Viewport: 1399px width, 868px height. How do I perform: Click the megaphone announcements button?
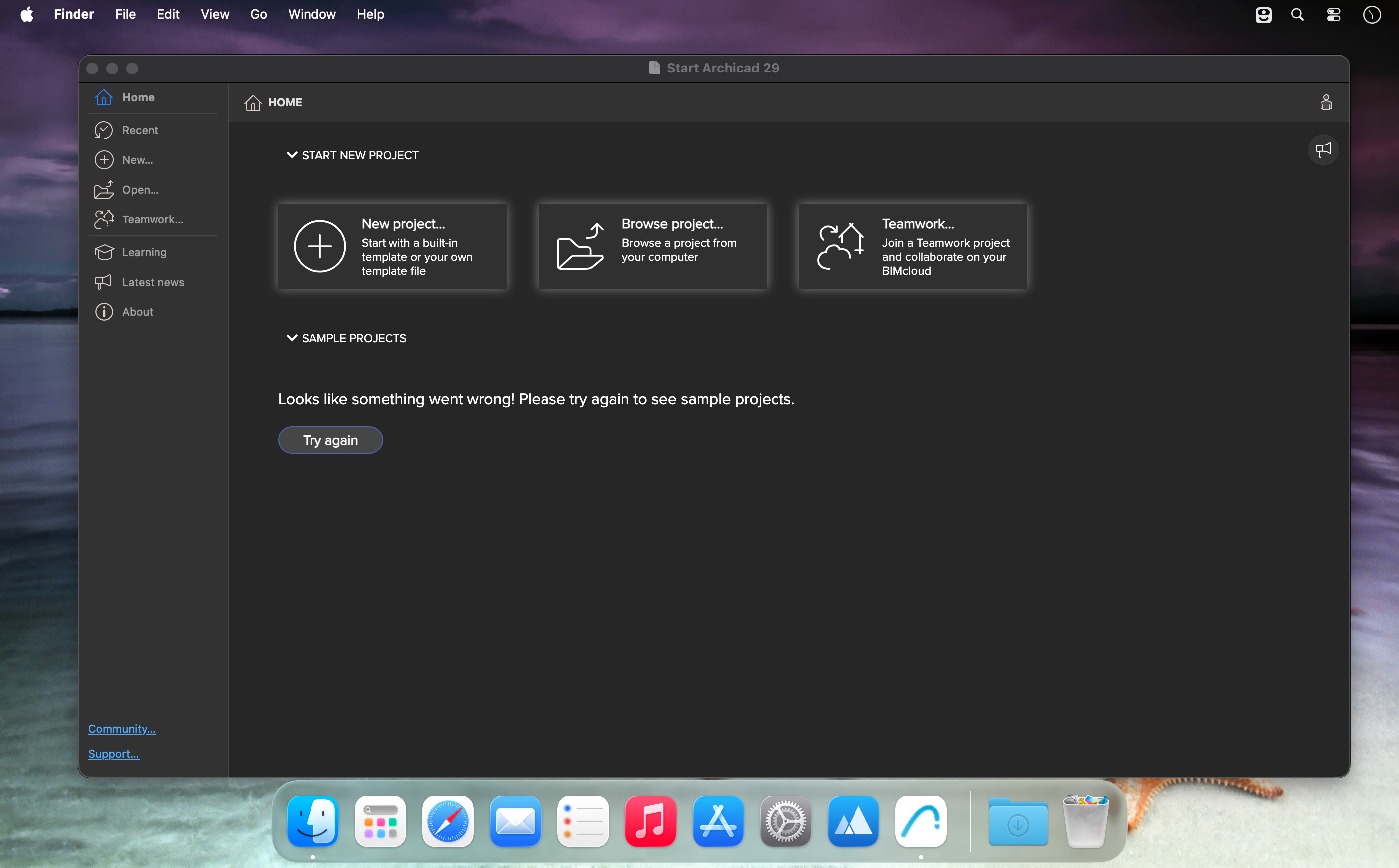[x=1323, y=150]
